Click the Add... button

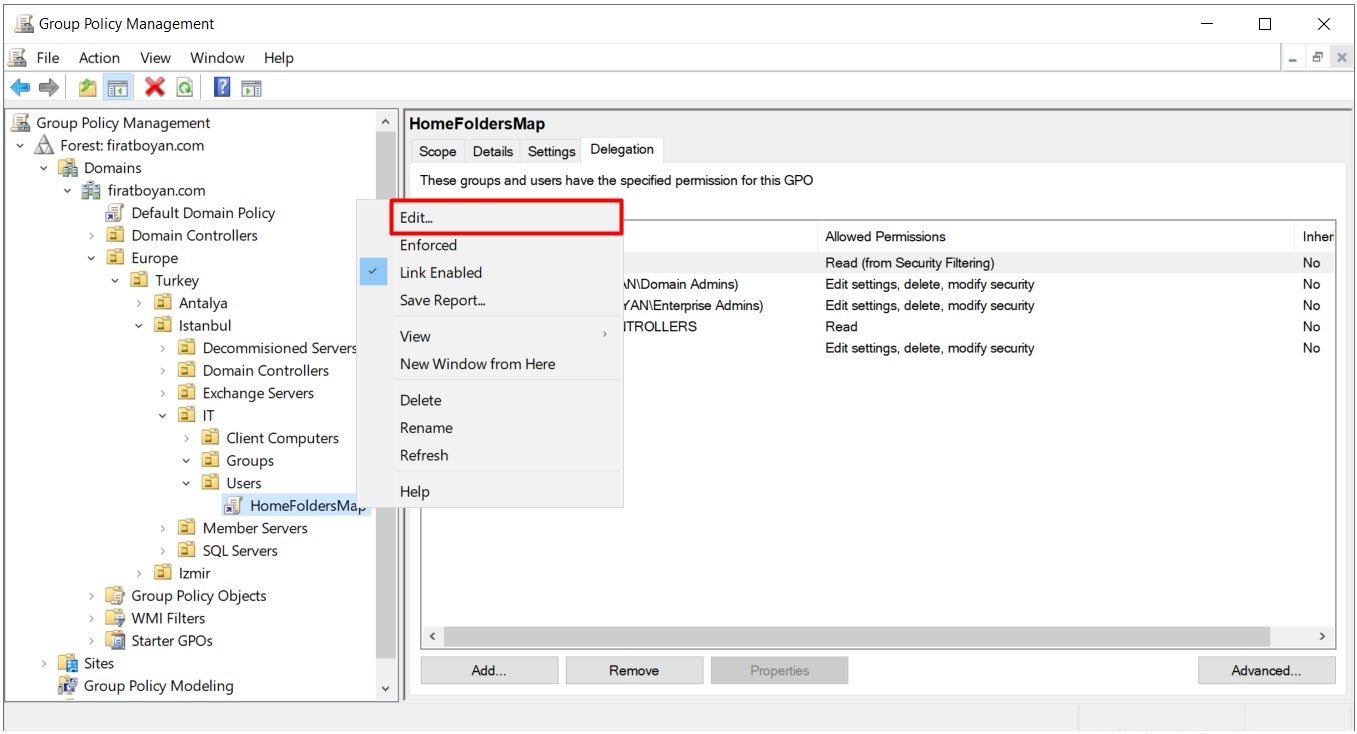coord(489,671)
